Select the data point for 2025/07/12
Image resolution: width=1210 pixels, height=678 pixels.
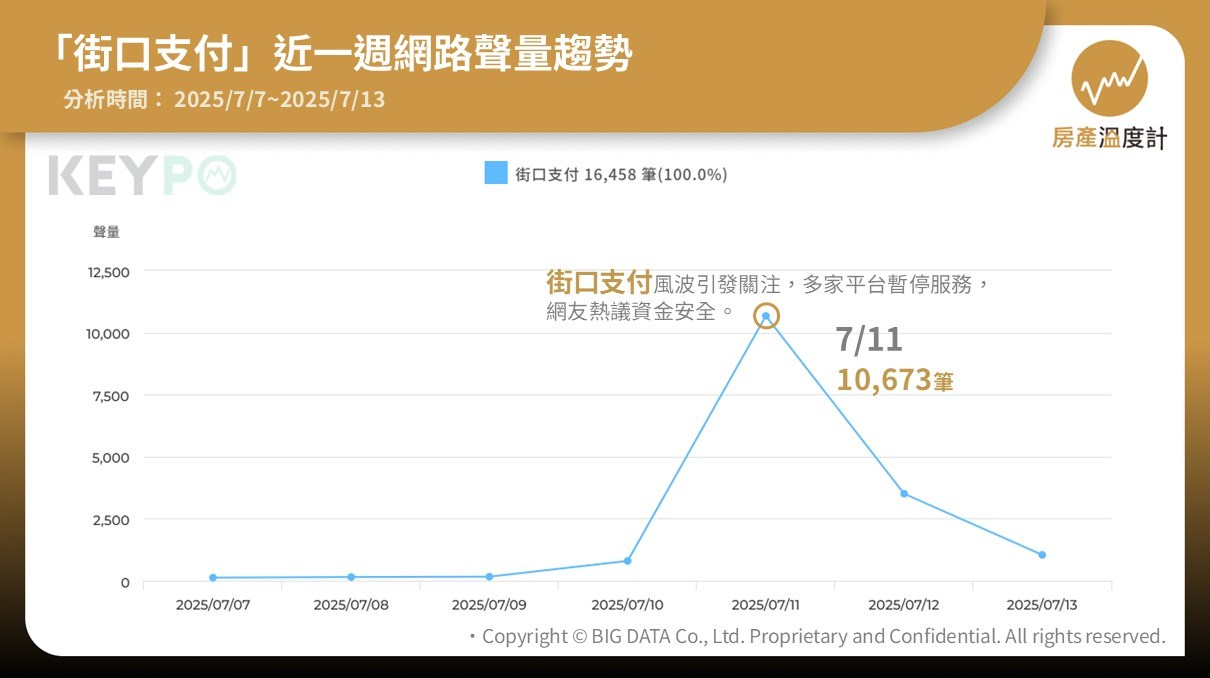click(904, 494)
